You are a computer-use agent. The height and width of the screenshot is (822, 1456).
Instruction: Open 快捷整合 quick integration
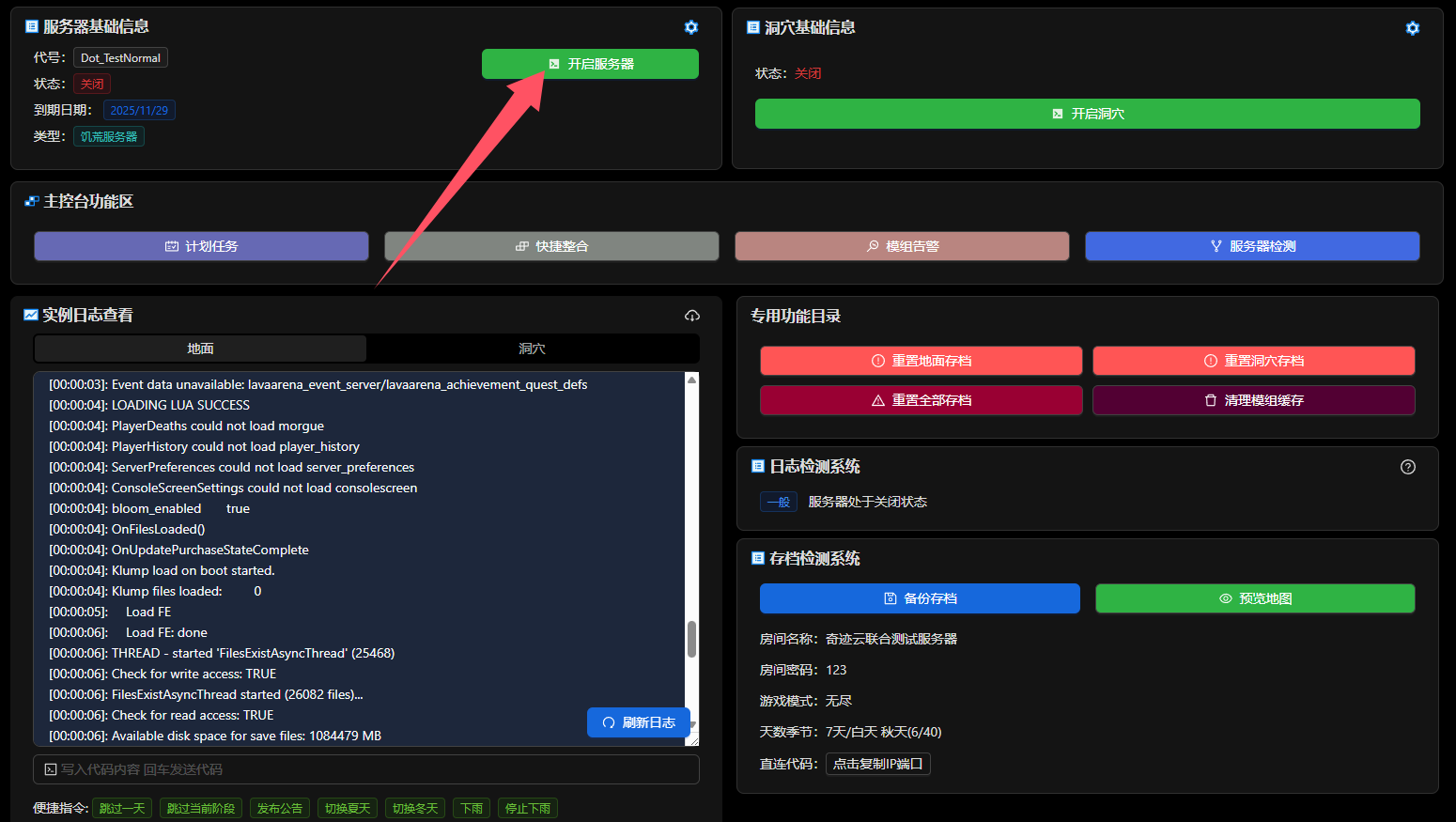(x=551, y=246)
